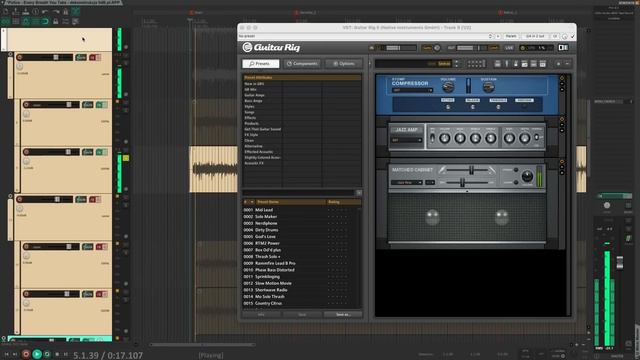The width and height of the screenshot is (640, 360).
Task: Toggle the noise gate button in header
Action: click(427, 48)
